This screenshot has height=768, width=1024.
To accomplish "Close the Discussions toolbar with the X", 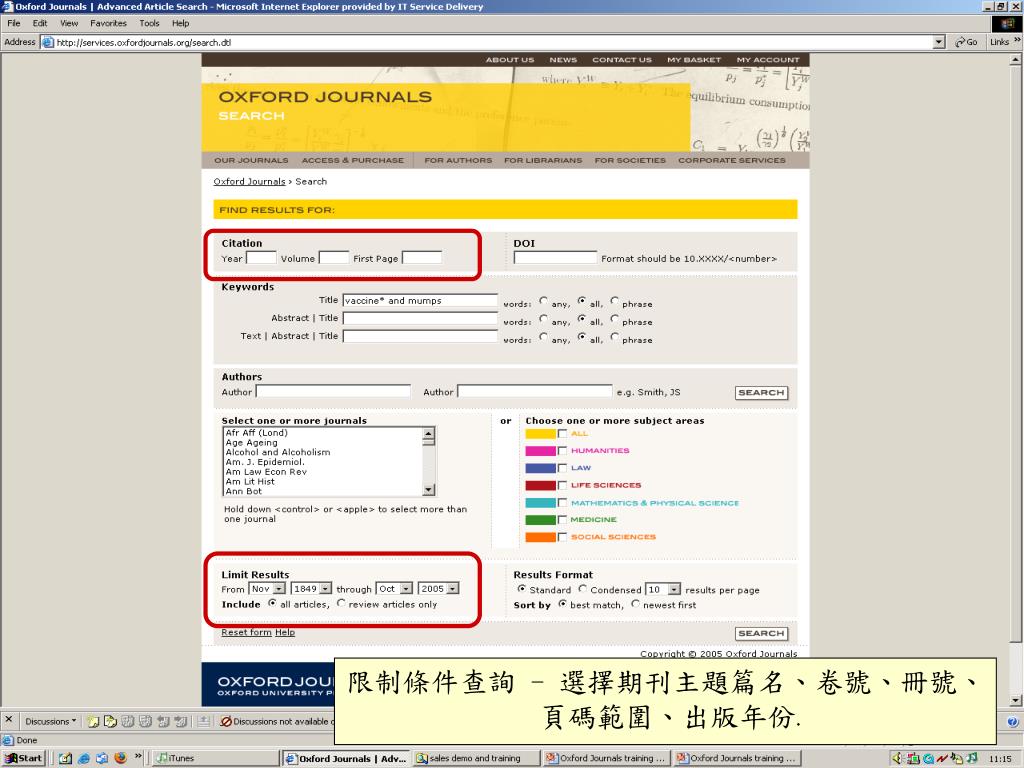I will pyautogui.click(x=8, y=719).
